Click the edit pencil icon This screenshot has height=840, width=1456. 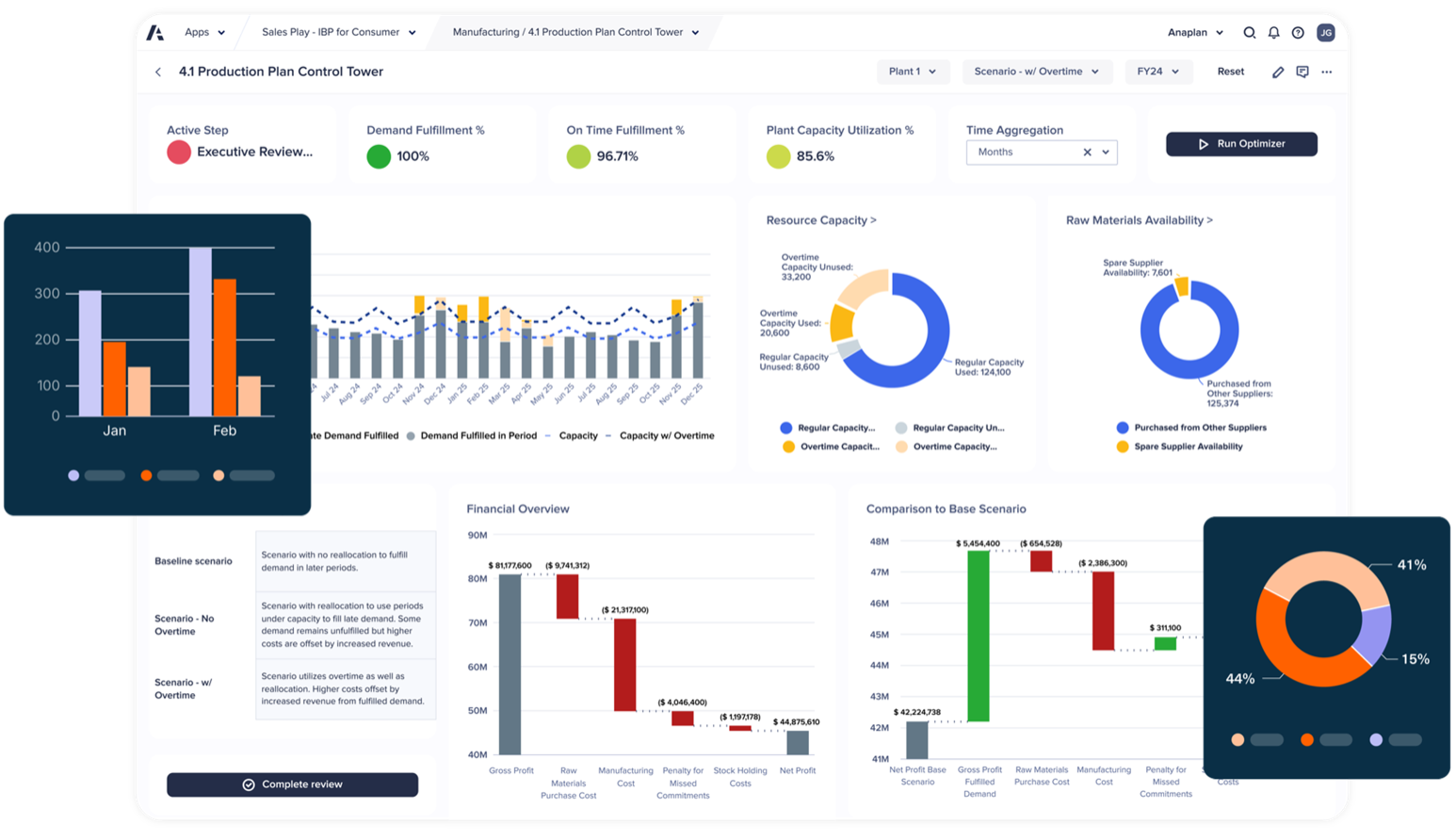coord(1278,72)
